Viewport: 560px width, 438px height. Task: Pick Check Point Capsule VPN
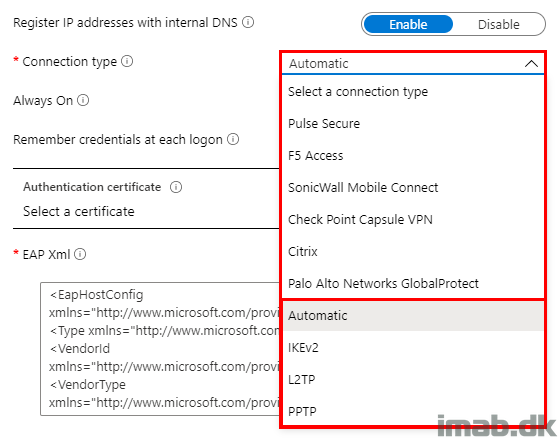tap(413, 220)
